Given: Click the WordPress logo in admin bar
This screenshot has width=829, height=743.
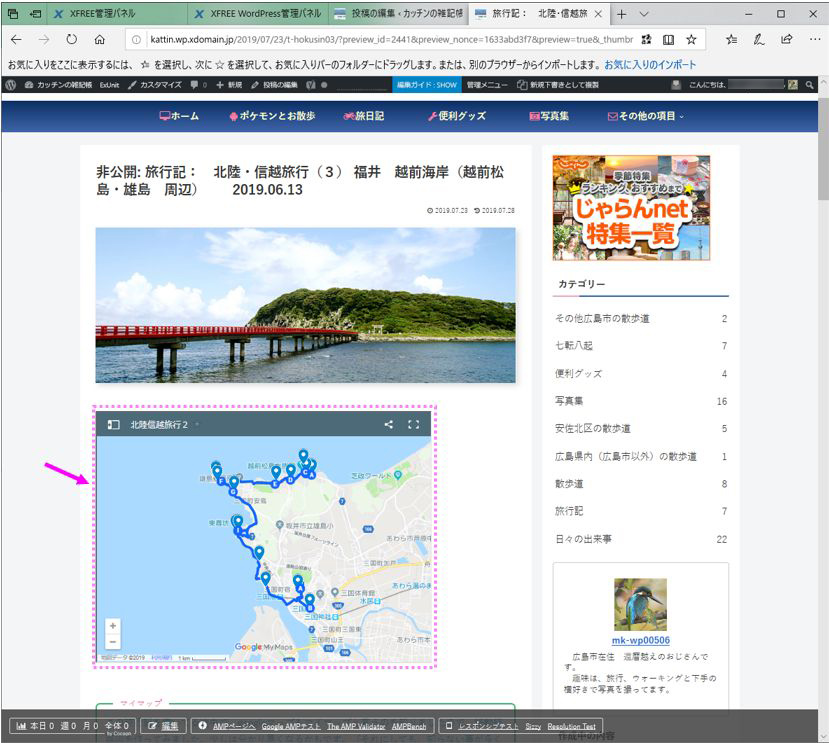Looking at the screenshot, I should [x=11, y=85].
